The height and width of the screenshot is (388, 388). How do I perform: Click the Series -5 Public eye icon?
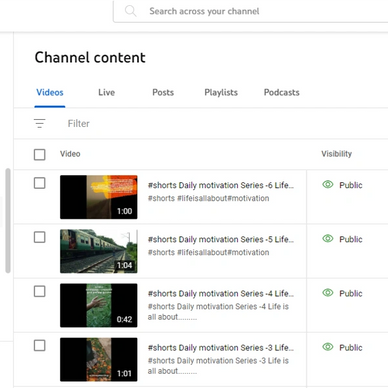point(328,238)
